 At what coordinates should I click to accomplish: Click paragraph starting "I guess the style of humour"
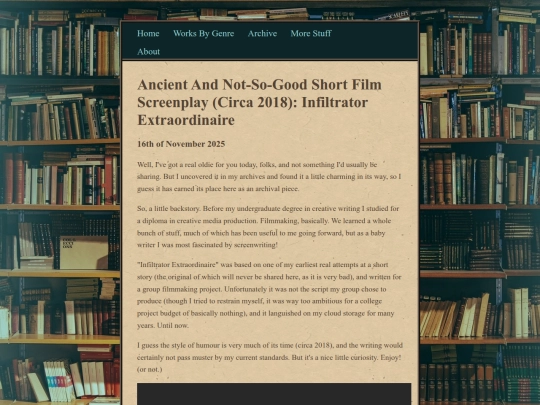[270, 357]
